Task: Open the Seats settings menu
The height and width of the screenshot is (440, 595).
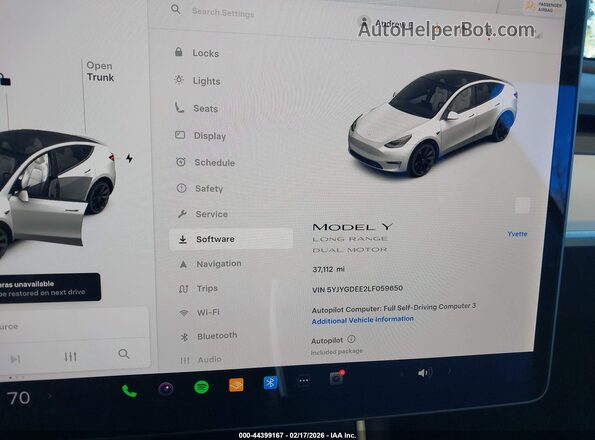Action: pyautogui.click(x=197, y=108)
